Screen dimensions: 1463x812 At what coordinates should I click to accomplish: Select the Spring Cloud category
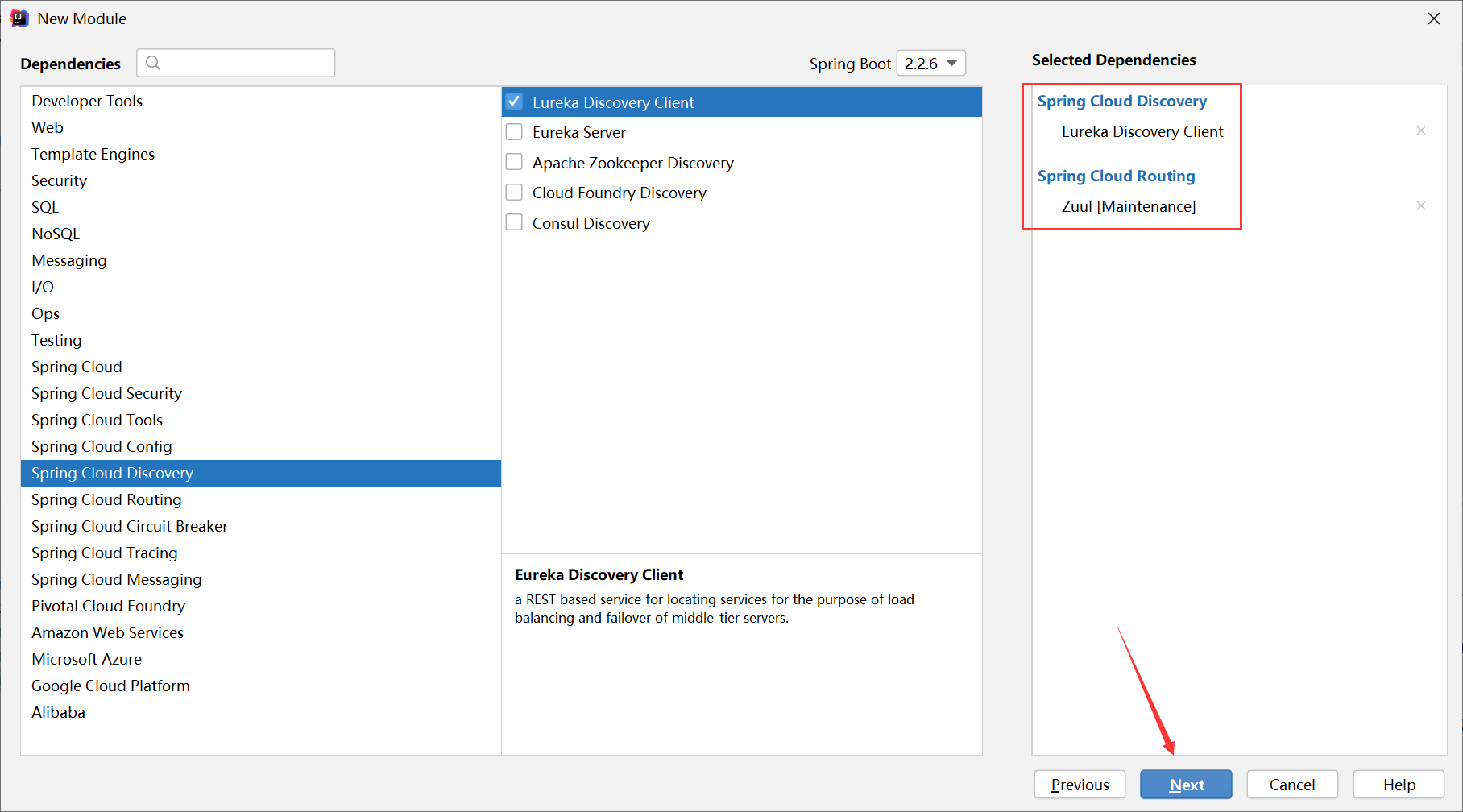click(261, 367)
